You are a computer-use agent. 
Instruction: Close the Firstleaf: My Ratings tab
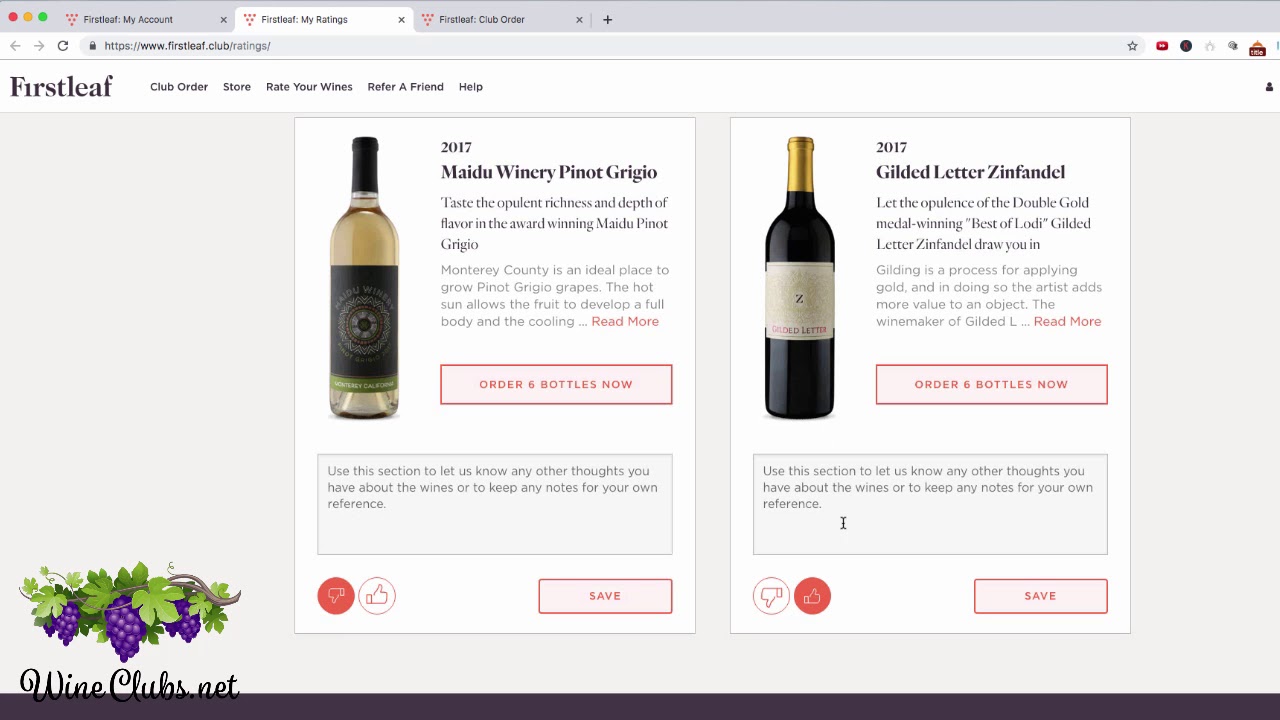402,19
